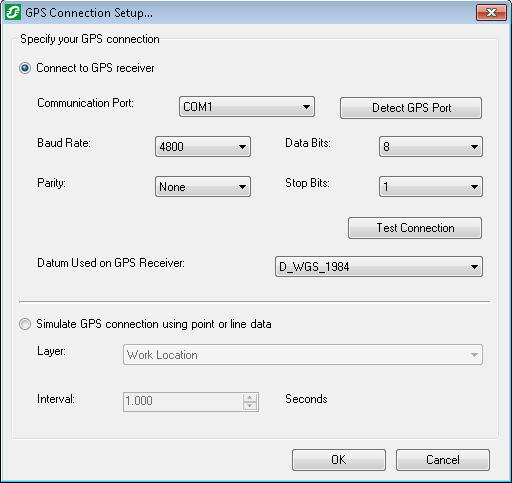Open the Communication Port COM1 dropdown
The width and height of the screenshot is (512, 483).
coord(247,107)
